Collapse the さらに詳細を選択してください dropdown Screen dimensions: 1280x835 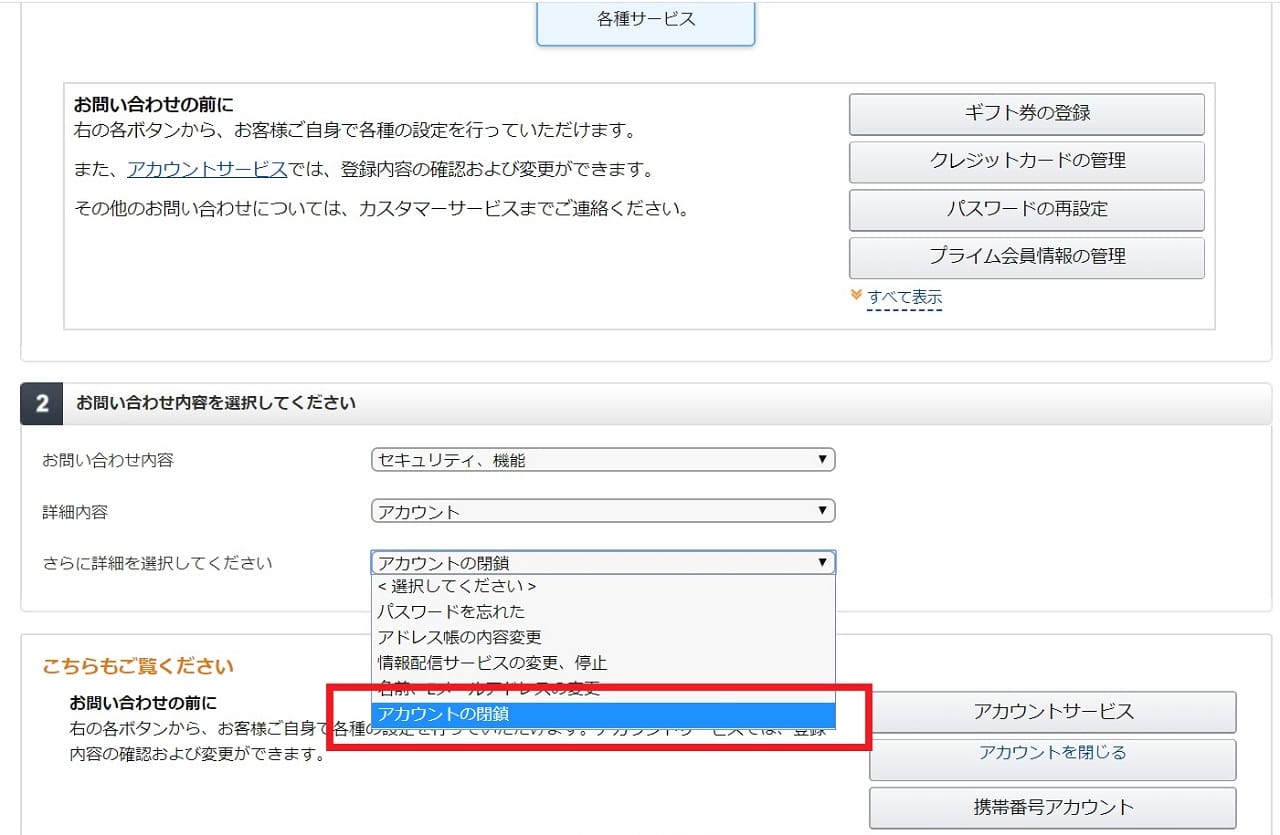602,563
